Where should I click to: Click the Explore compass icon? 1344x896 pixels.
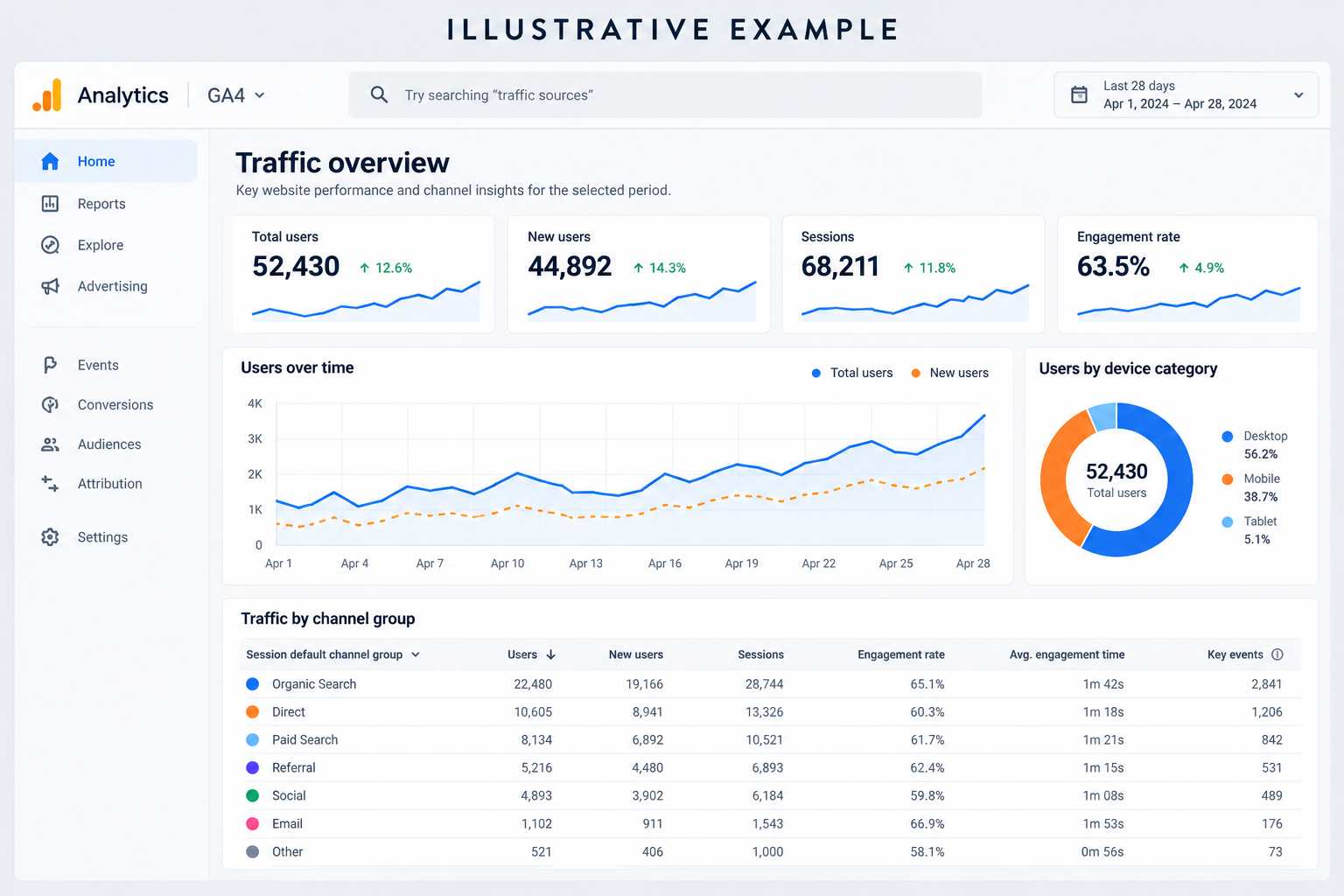tap(50, 245)
